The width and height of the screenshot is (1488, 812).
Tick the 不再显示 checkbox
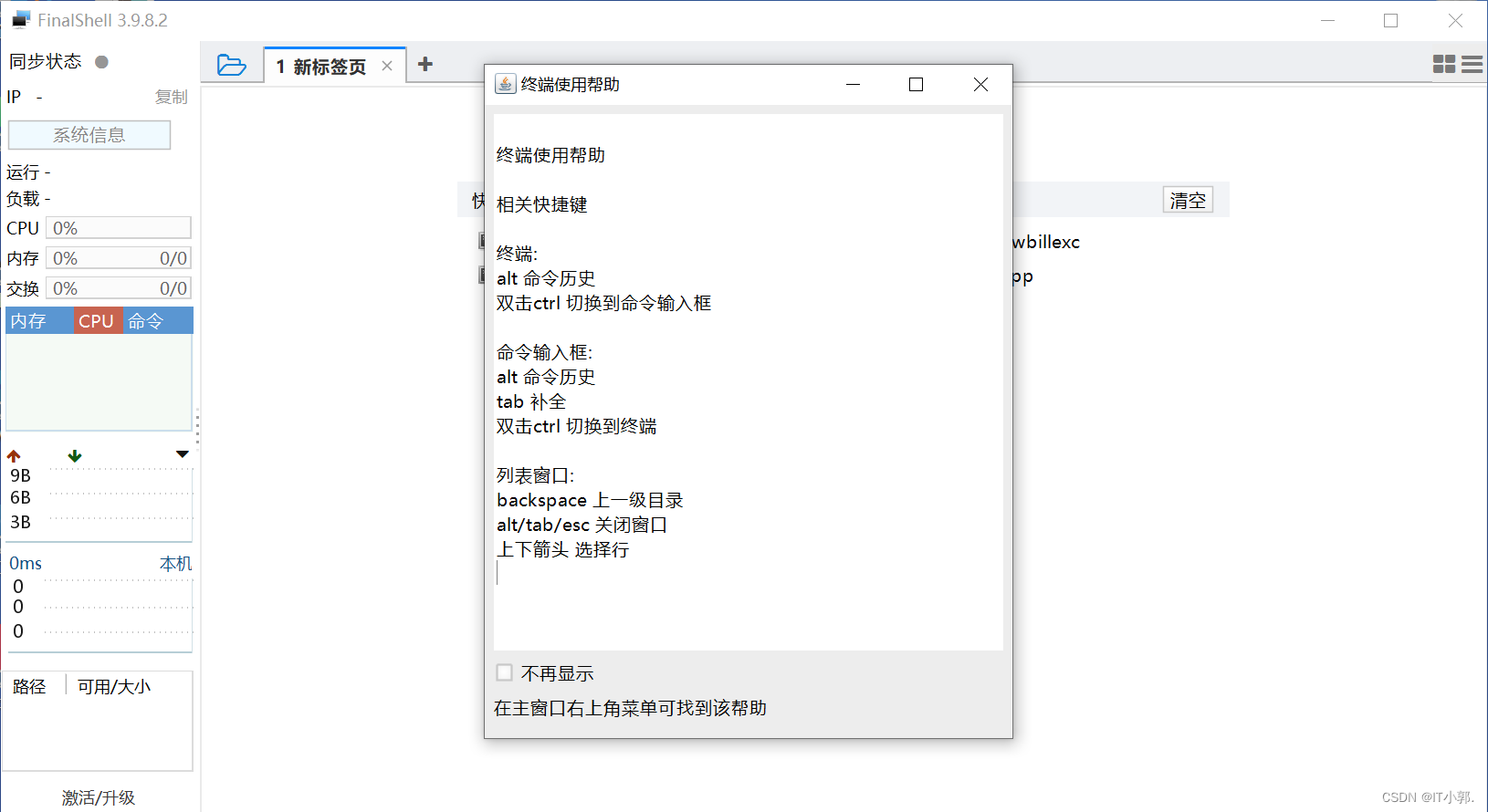click(504, 672)
